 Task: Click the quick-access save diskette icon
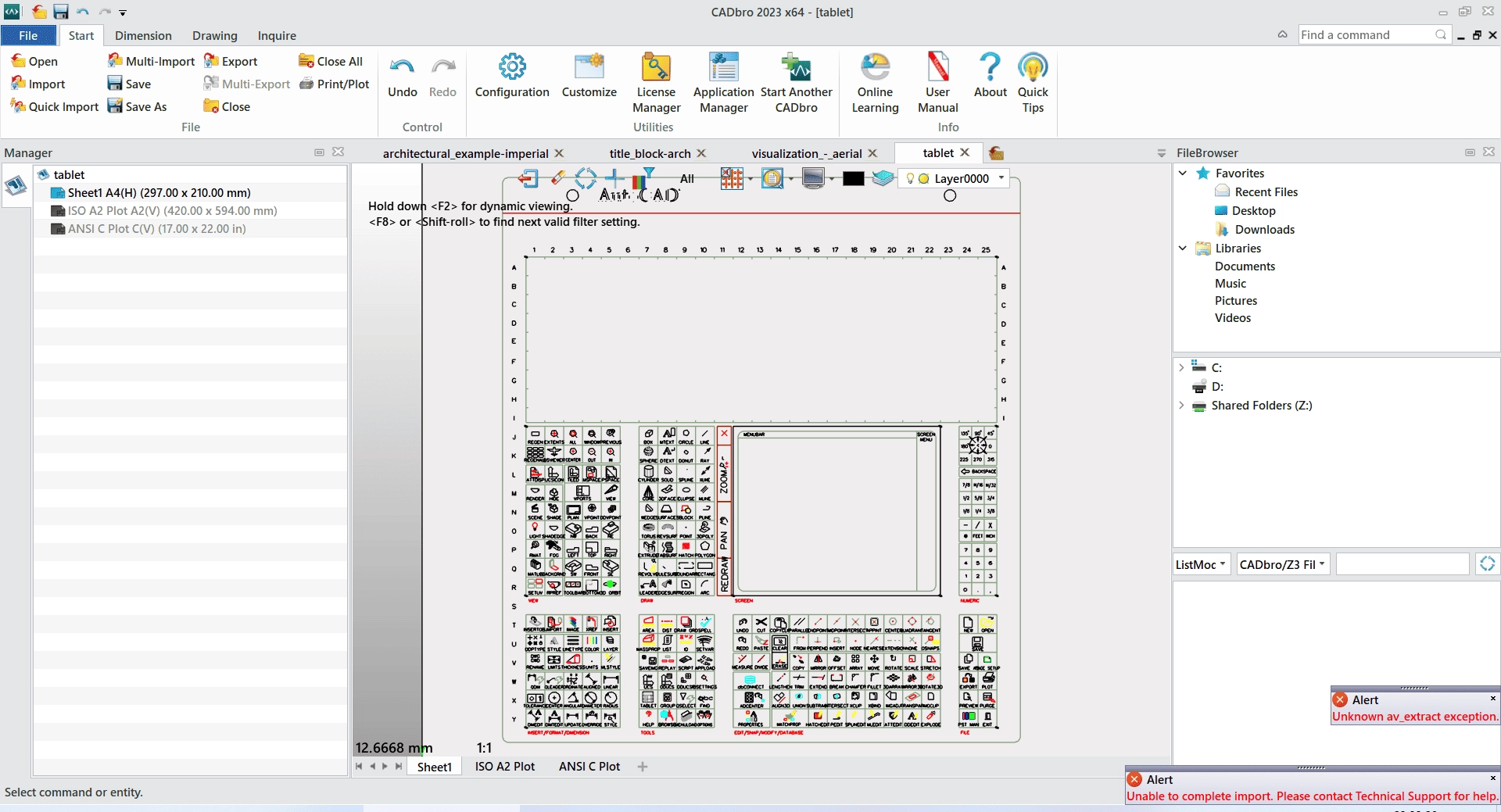(61, 12)
